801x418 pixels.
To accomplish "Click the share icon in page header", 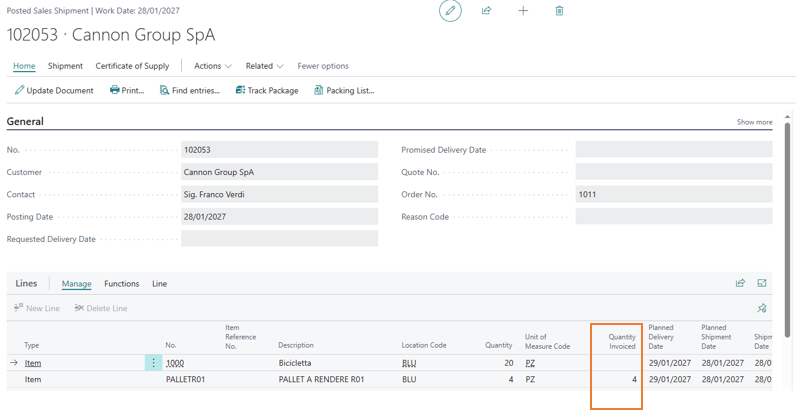I will click(x=486, y=11).
